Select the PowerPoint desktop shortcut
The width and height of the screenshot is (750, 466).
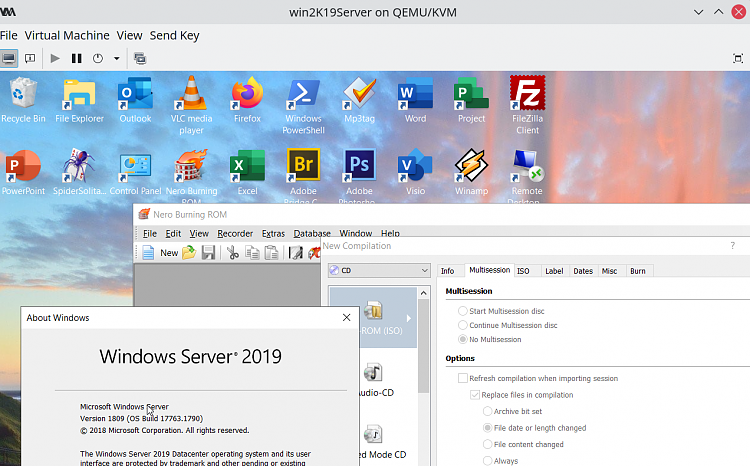(x=23, y=172)
